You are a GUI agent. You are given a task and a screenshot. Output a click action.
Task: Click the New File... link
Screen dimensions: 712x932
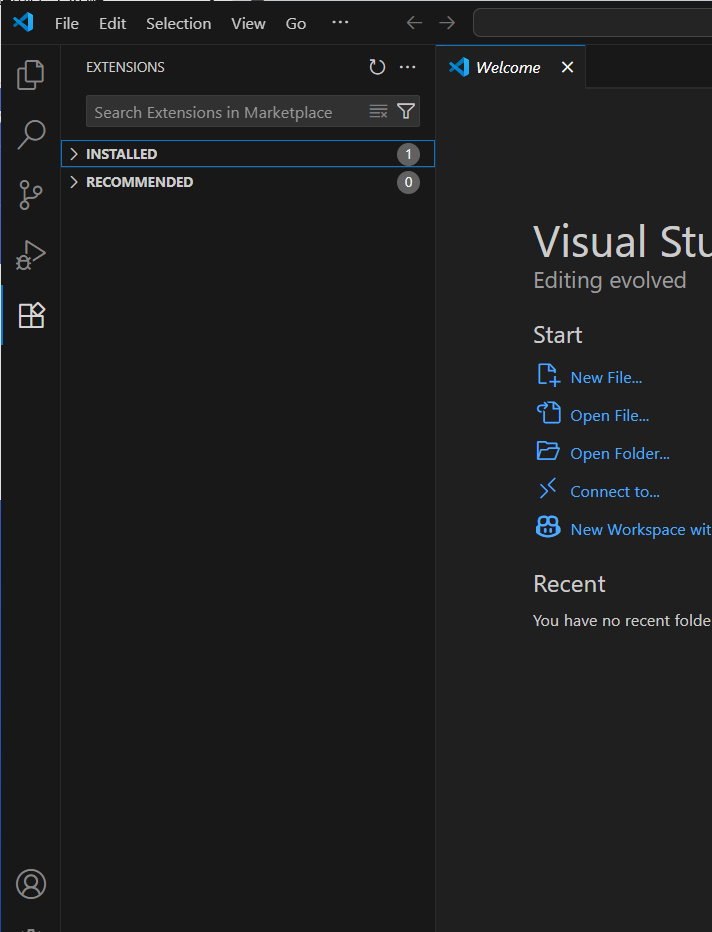[x=606, y=377]
